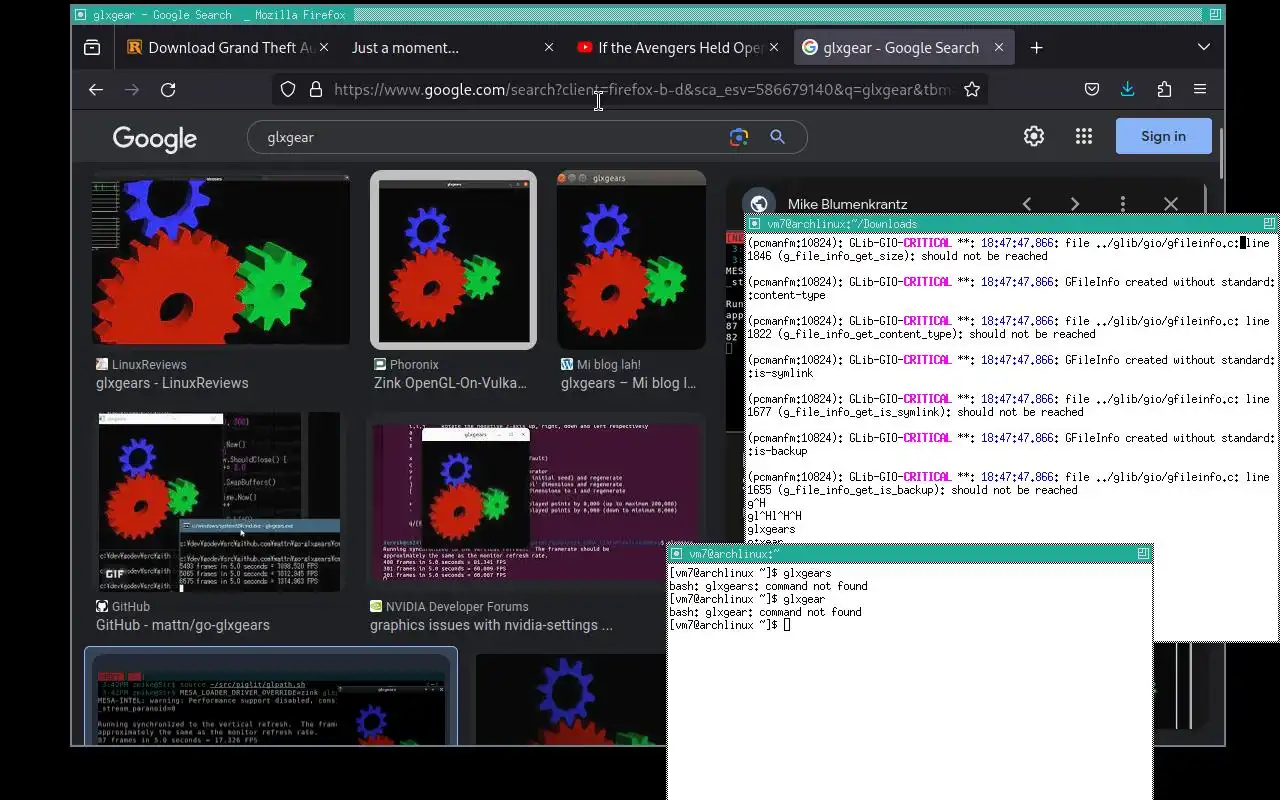Screen dimensions: 1280x800
Task: Focus the vm7@archlinux:~ terminal prompt
Action: [787, 625]
